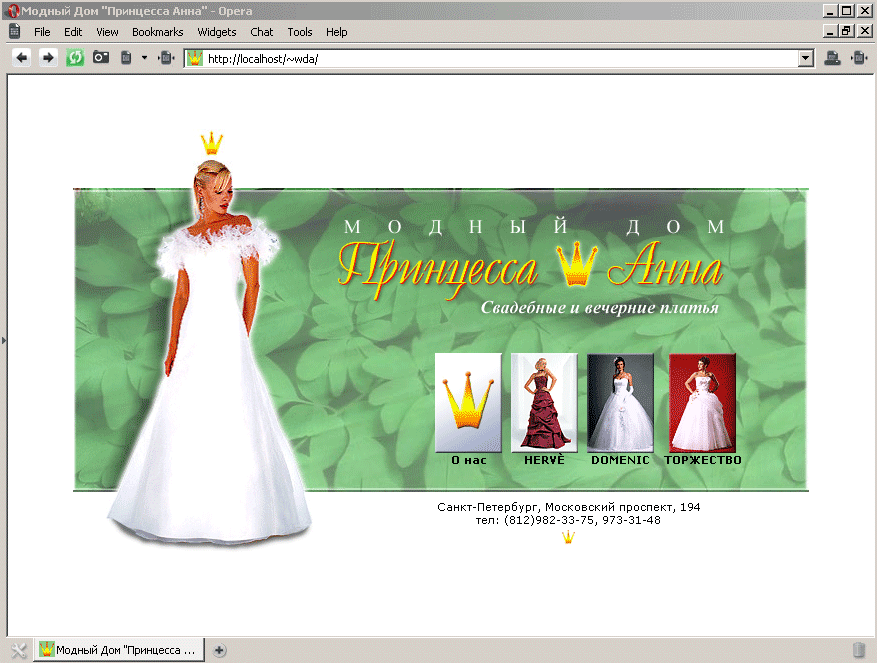877x663 pixels.
Task: Click the Opera logo in the title bar
Action: pos(13,11)
